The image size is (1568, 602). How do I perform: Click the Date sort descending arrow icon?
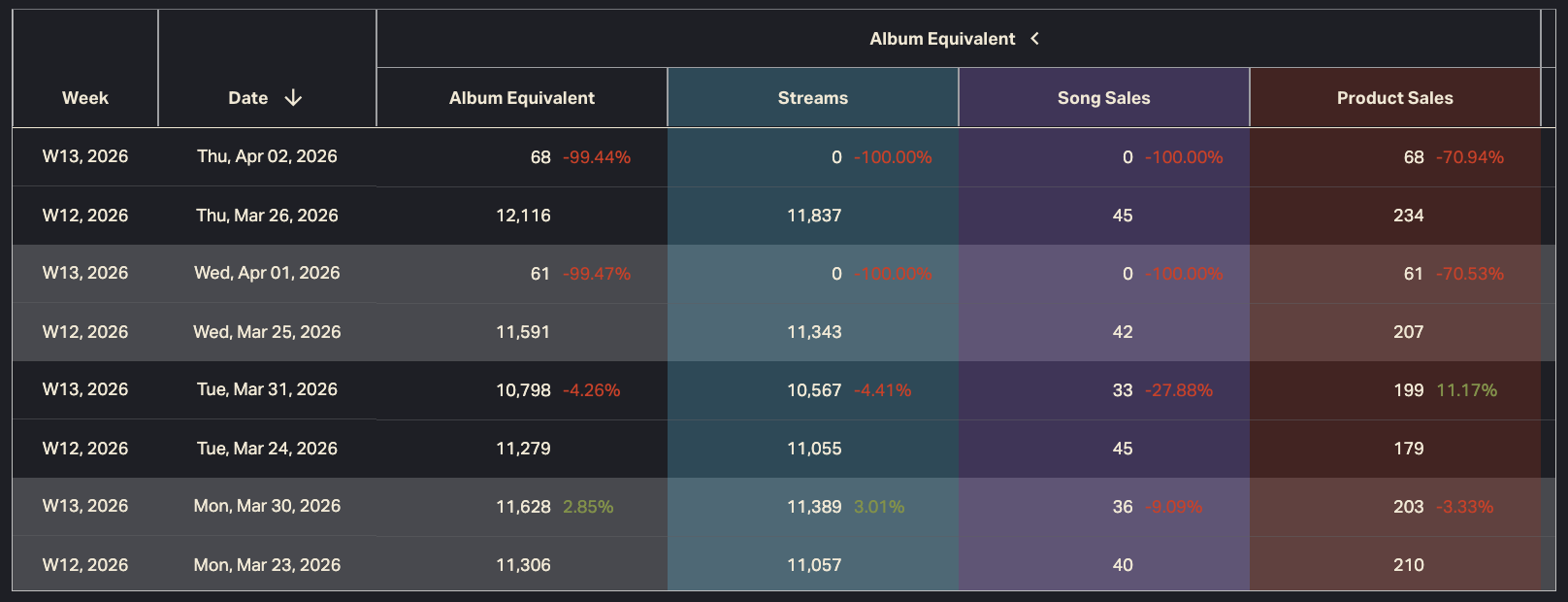point(293,98)
